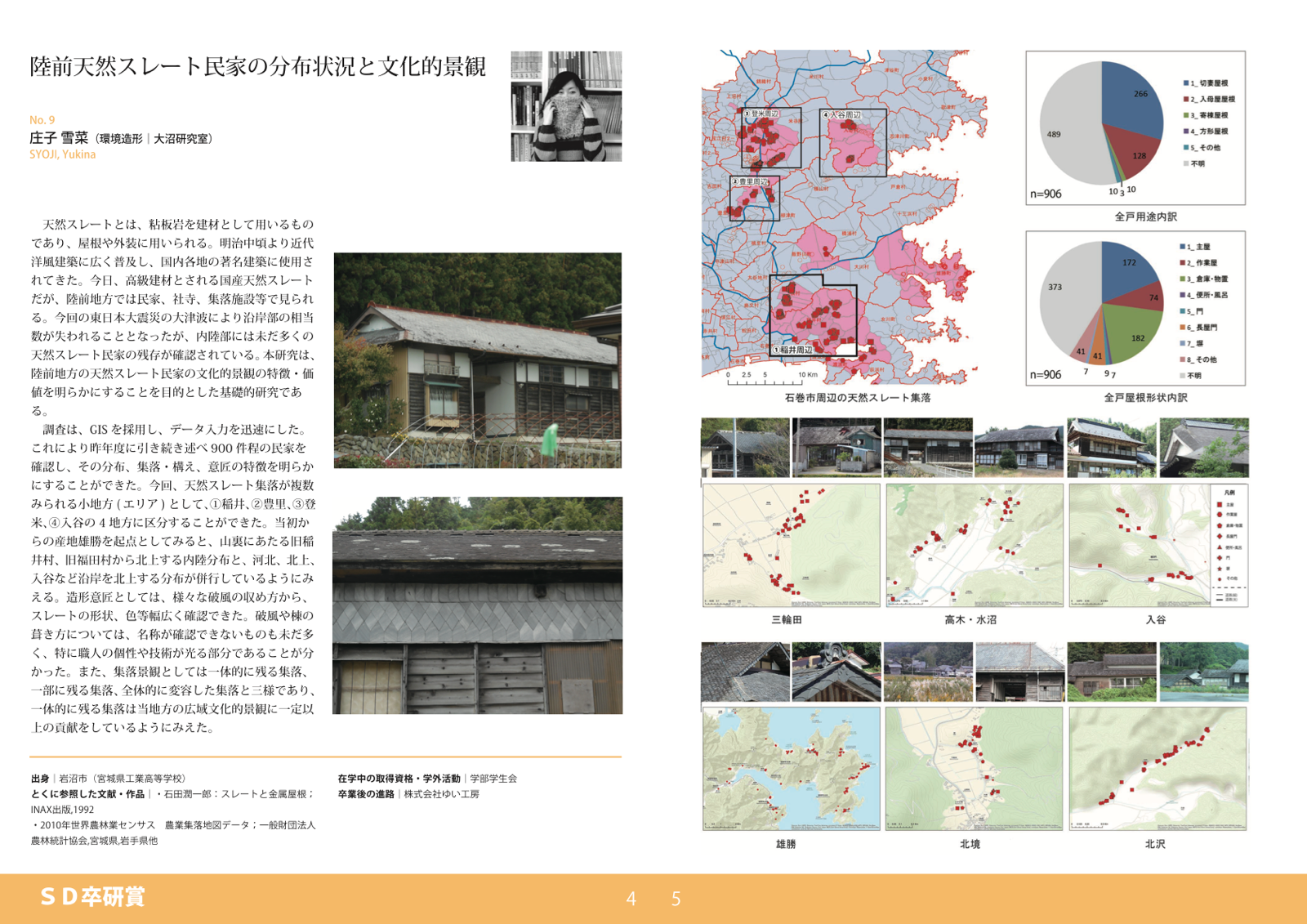Screen dimensions: 1307x924
Task: Open the 北境 settlement map
Action: pos(975,769)
